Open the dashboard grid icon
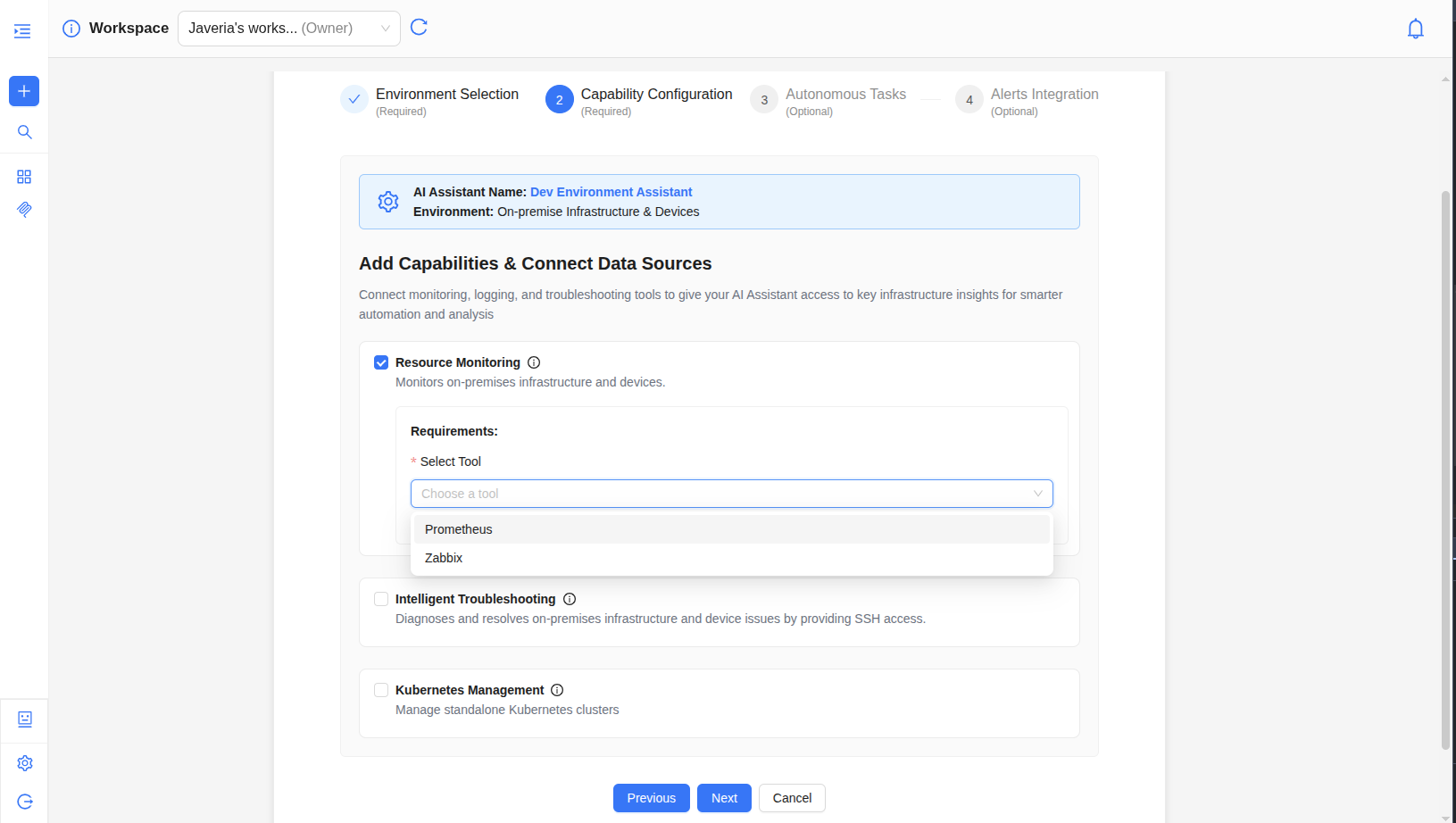 tap(24, 177)
